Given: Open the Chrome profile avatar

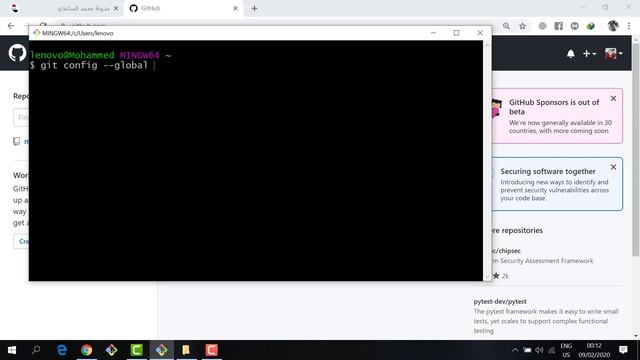Looking at the screenshot, I should point(613,26).
